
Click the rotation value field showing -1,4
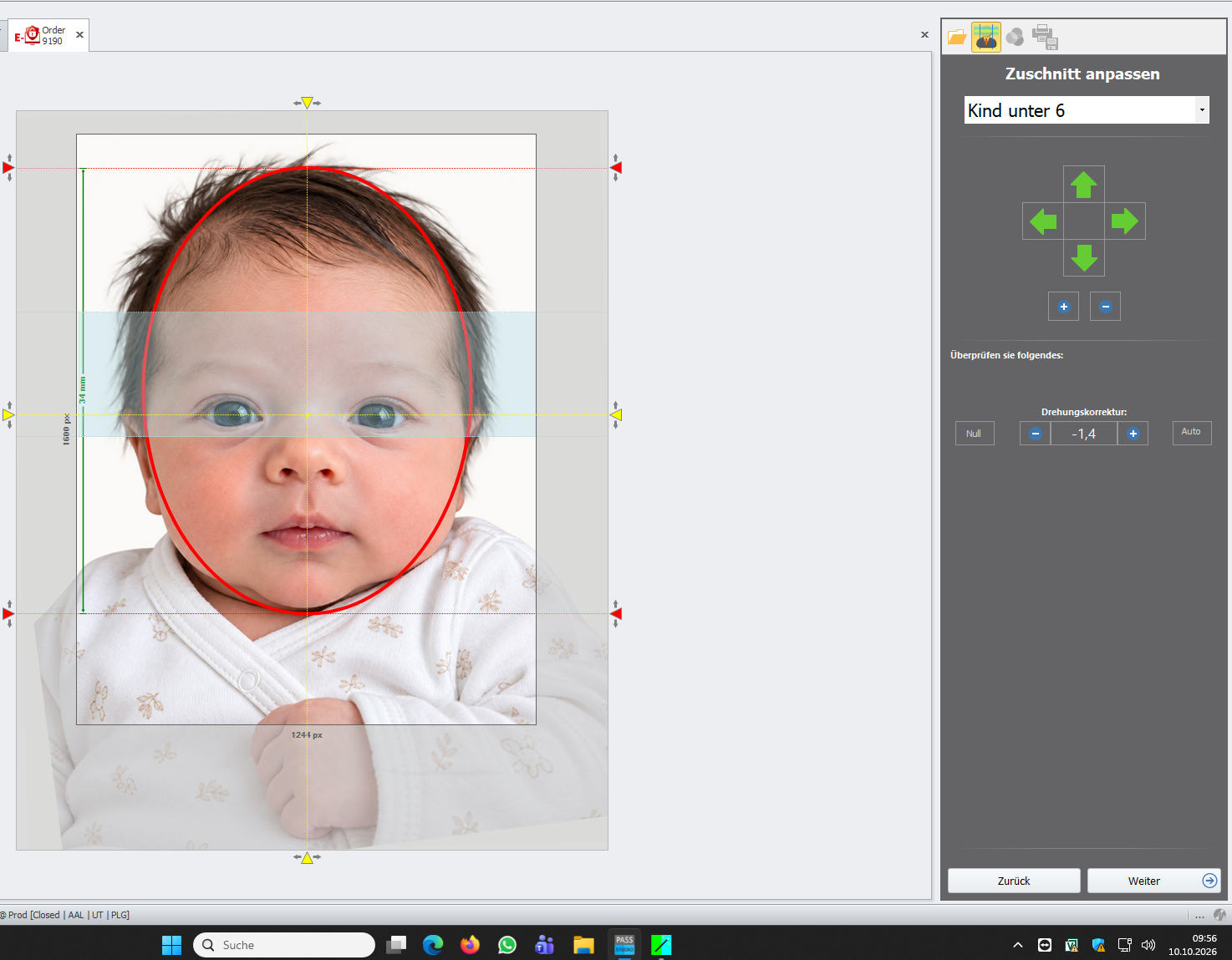[1084, 434]
